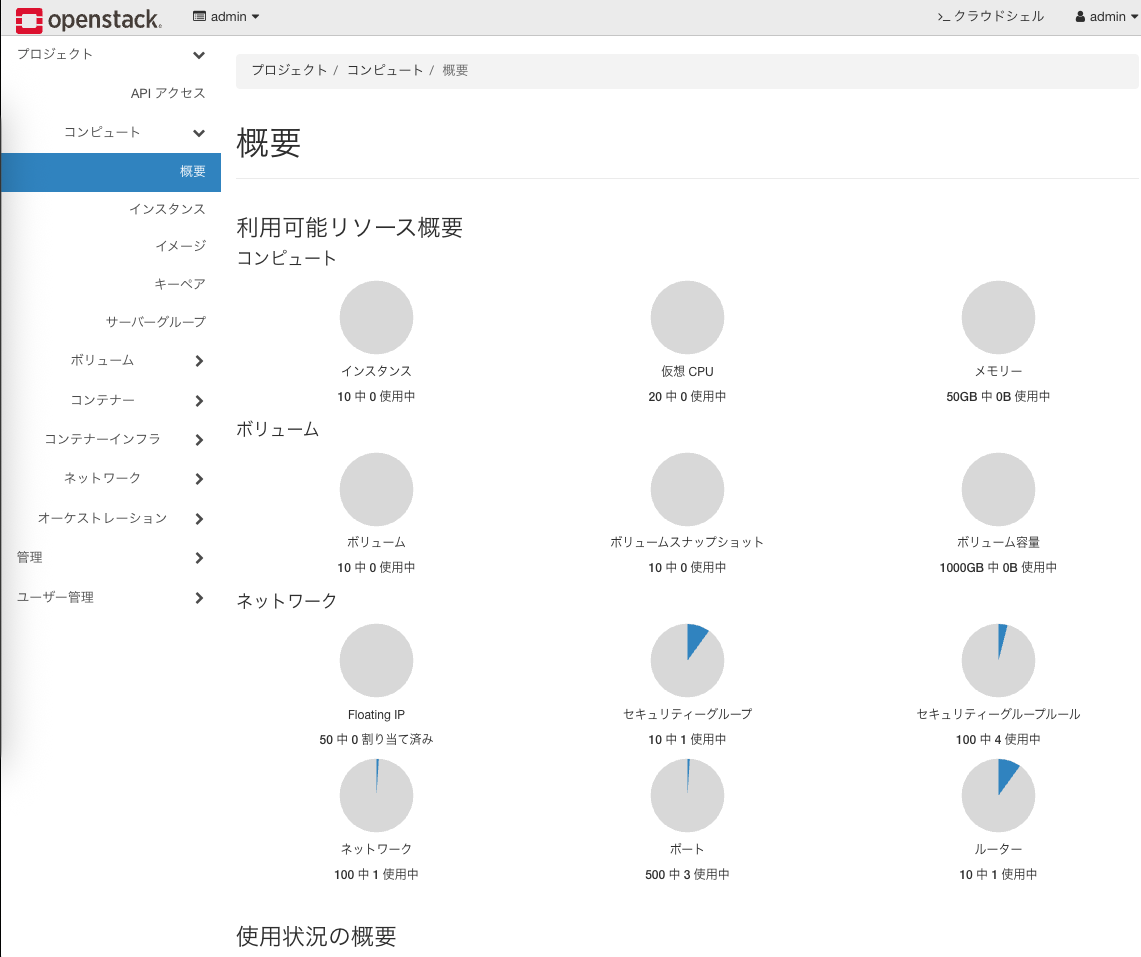Click the OpenStack logo
The height and width of the screenshot is (957, 1141).
pyautogui.click(x=88, y=20)
